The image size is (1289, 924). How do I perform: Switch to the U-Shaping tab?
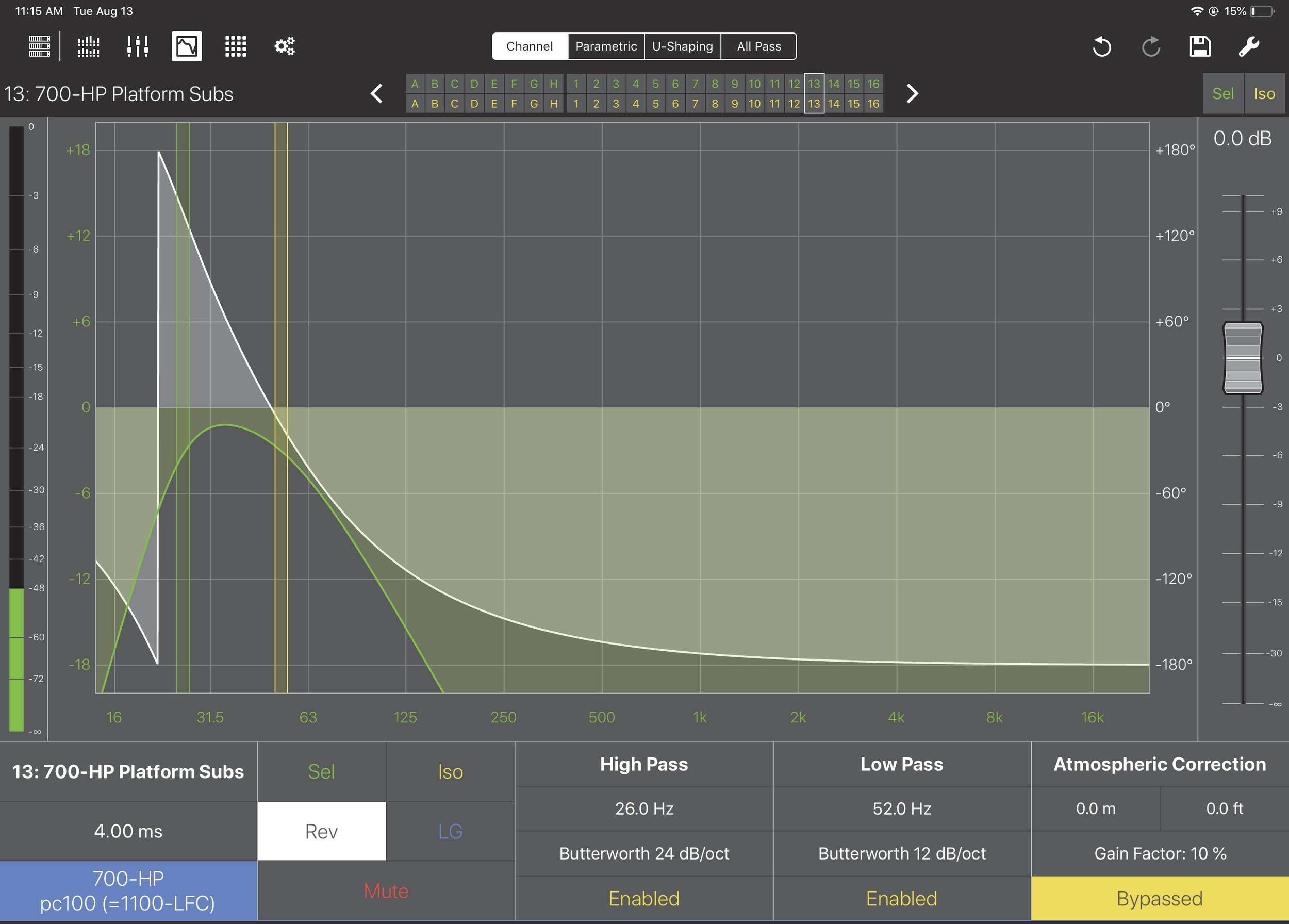tap(682, 46)
